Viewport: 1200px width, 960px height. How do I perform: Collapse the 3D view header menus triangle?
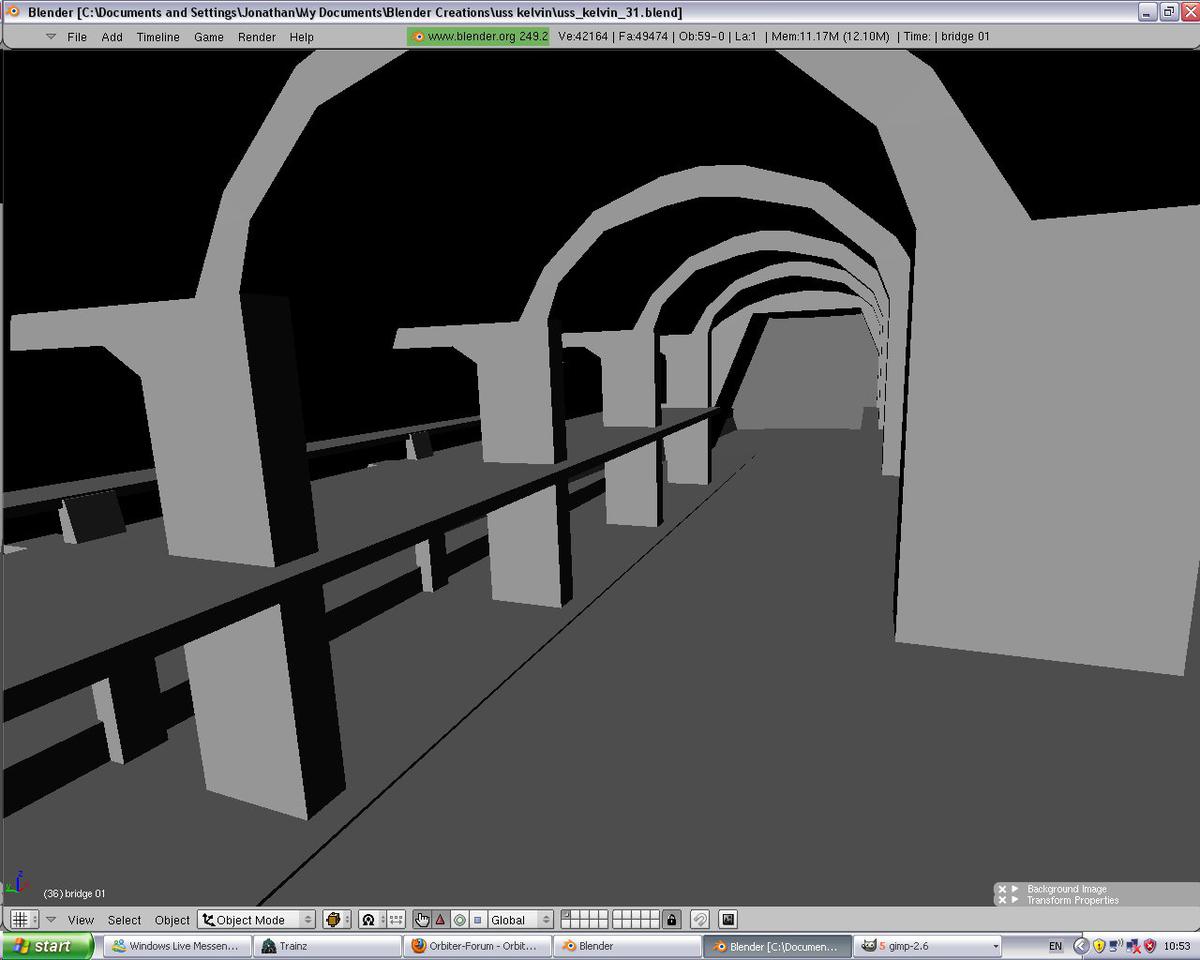(x=51, y=920)
